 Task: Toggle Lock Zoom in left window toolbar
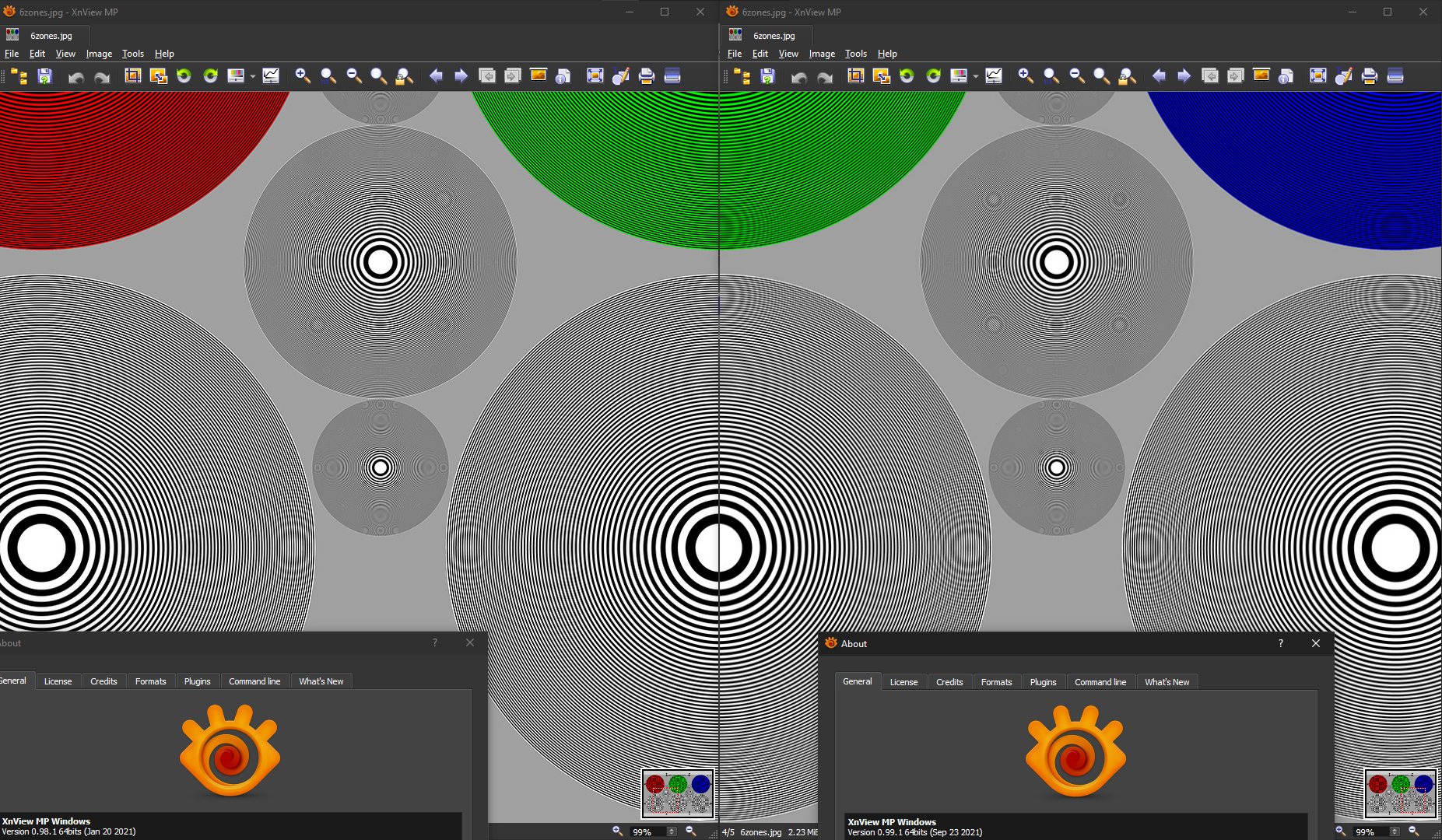click(404, 75)
